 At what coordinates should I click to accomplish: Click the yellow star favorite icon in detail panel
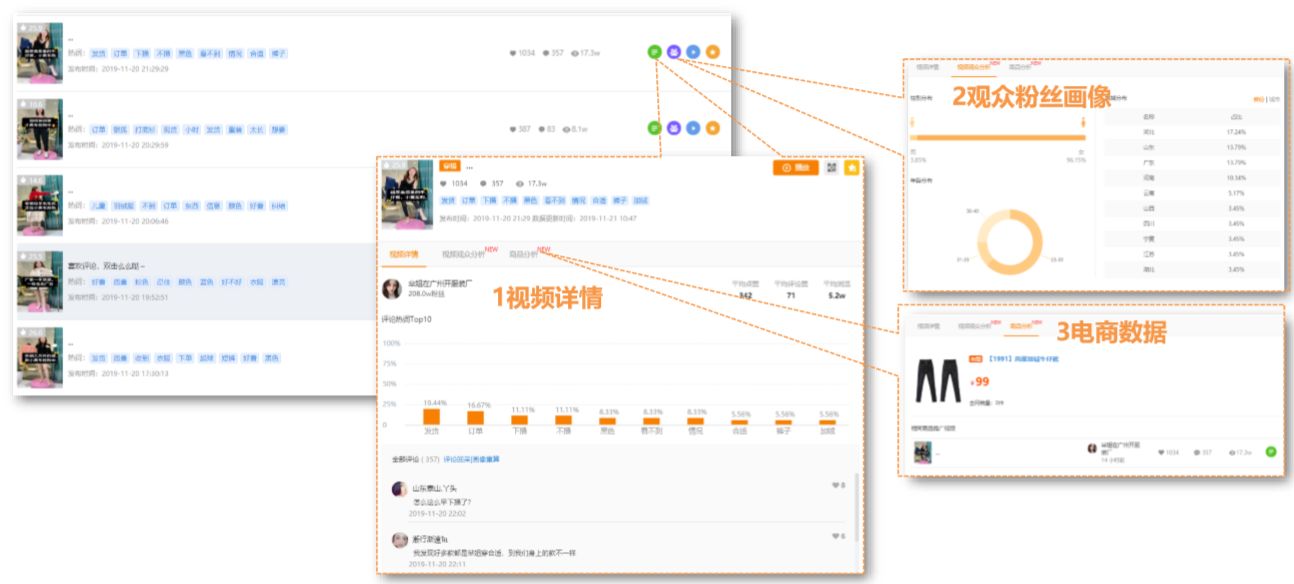(851, 168)
